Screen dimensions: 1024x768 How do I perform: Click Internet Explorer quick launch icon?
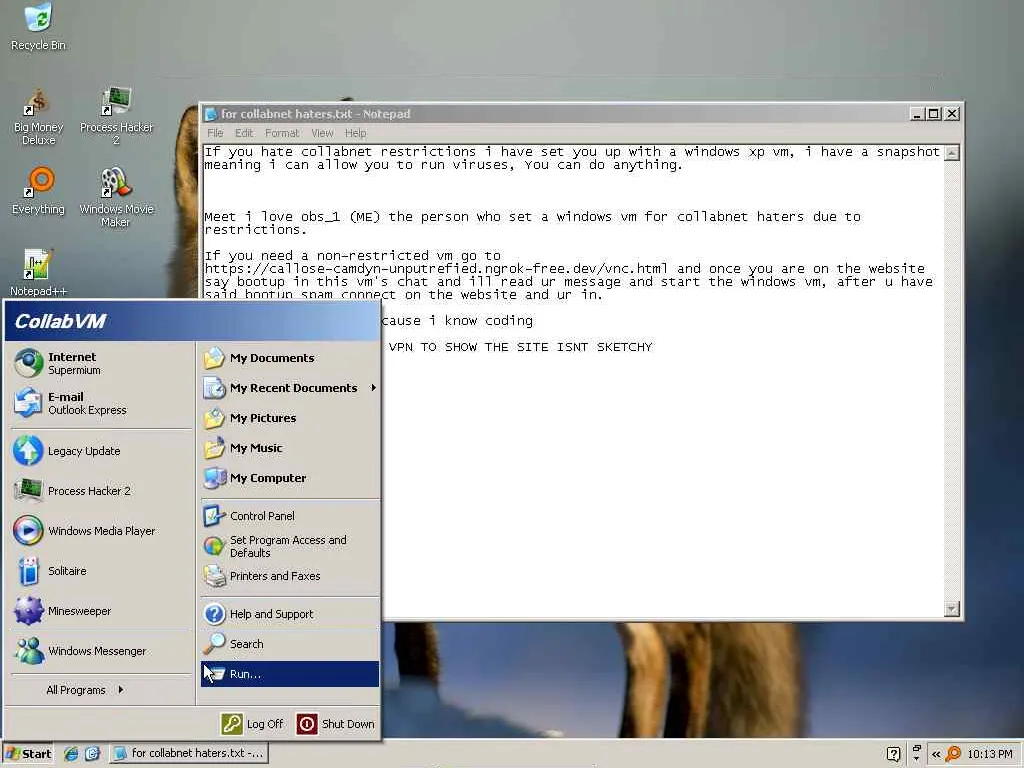[x=71, y=753]
